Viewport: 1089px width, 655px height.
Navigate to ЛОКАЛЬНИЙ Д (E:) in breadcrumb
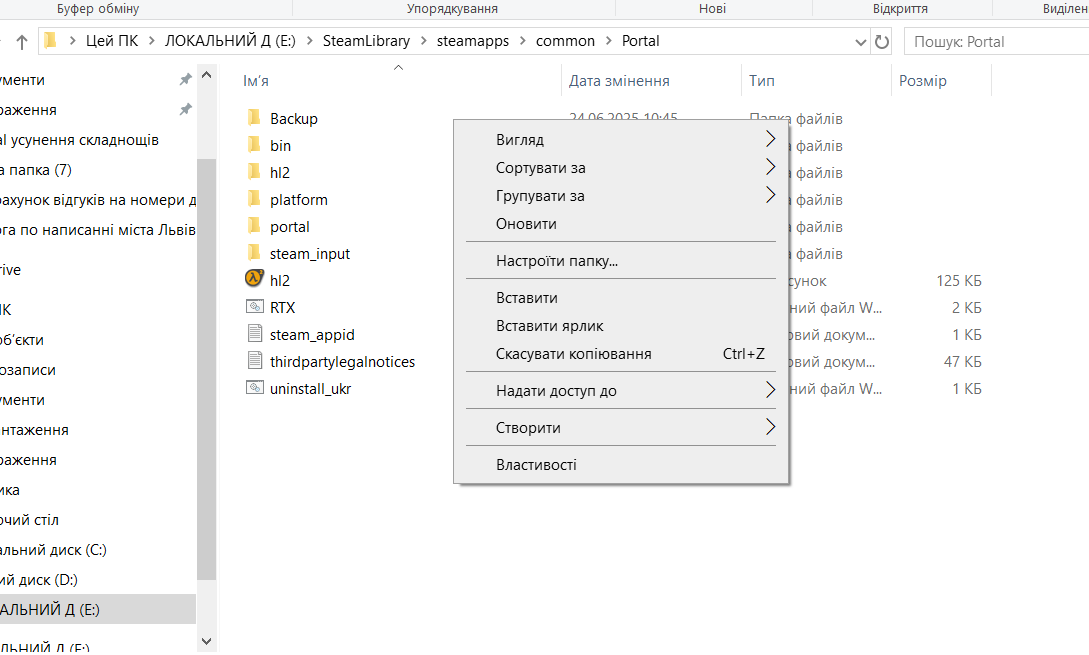(230, 41)
